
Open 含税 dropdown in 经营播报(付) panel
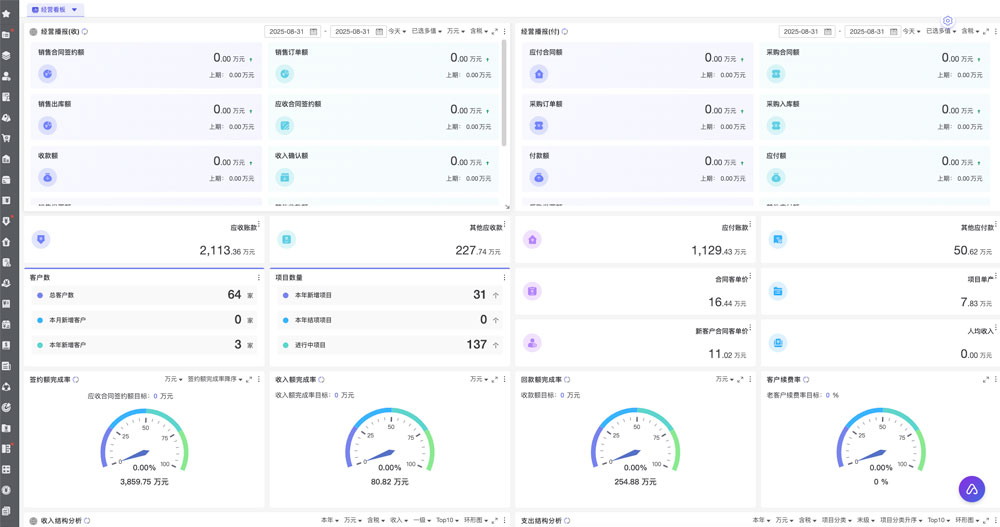[x=970, y=32]
